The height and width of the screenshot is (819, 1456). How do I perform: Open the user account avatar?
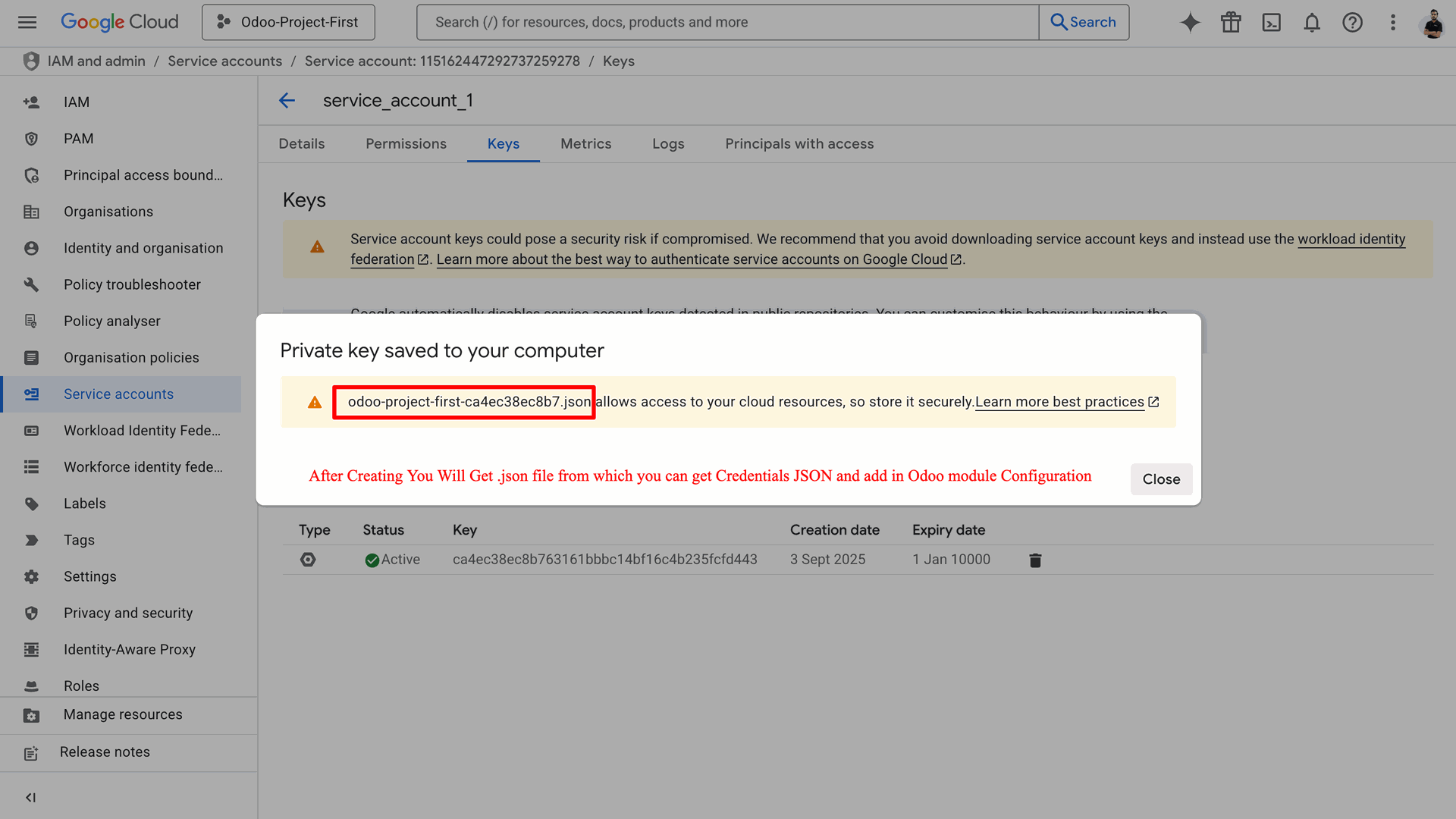pos(1432,22)
